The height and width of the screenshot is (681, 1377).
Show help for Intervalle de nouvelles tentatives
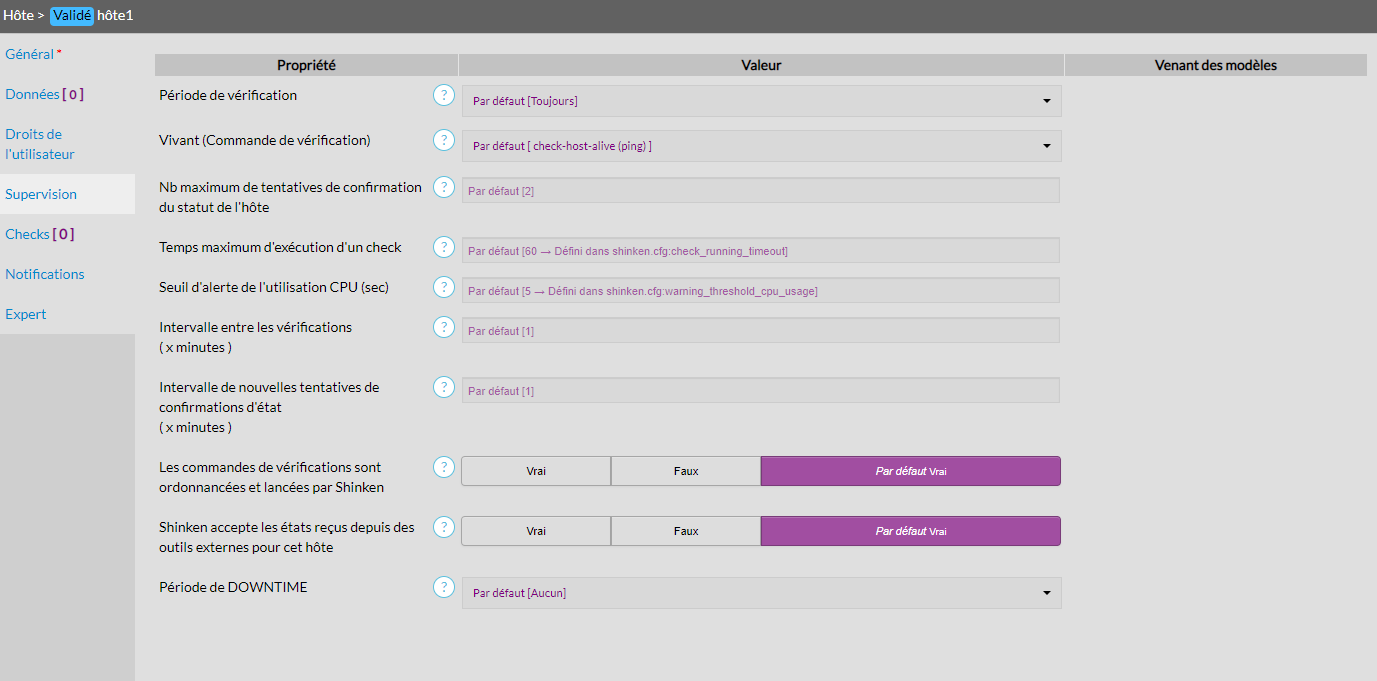pos(443,387)
